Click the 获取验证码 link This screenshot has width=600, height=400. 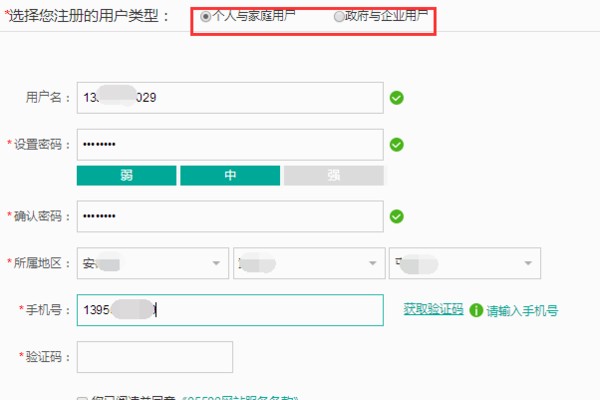(x=433, y=309)
